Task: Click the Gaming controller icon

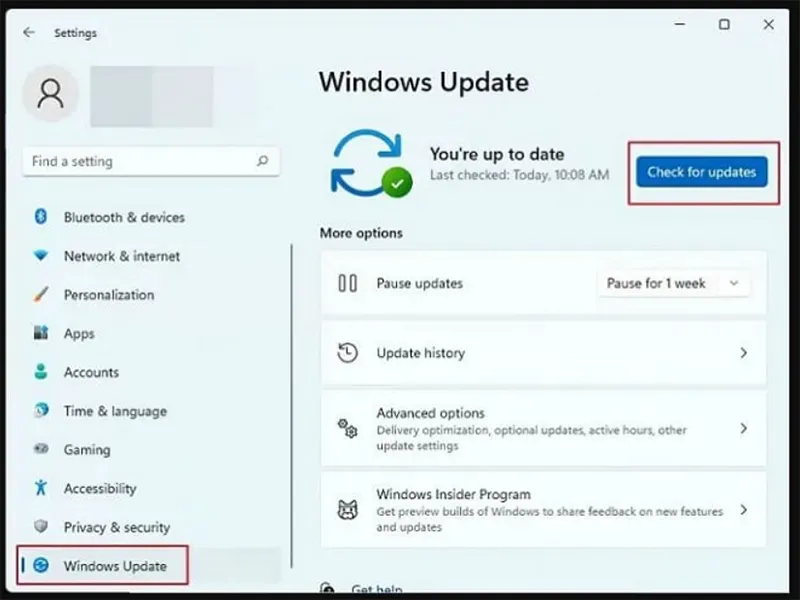Action: [x=41, y=449]
